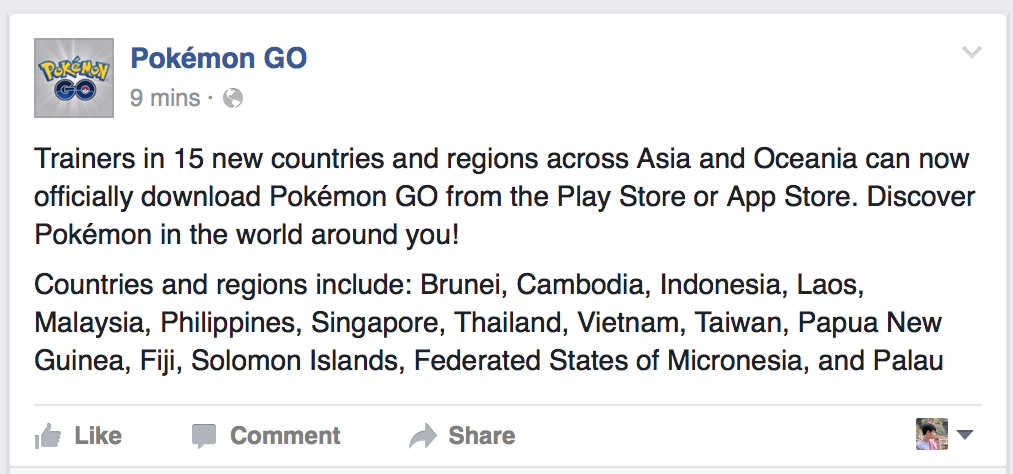Open the dropdown arrow next to the user avatar
The height and width of the screenshot is (474, 1013).
pyautogui.click(x=965, y=435)
